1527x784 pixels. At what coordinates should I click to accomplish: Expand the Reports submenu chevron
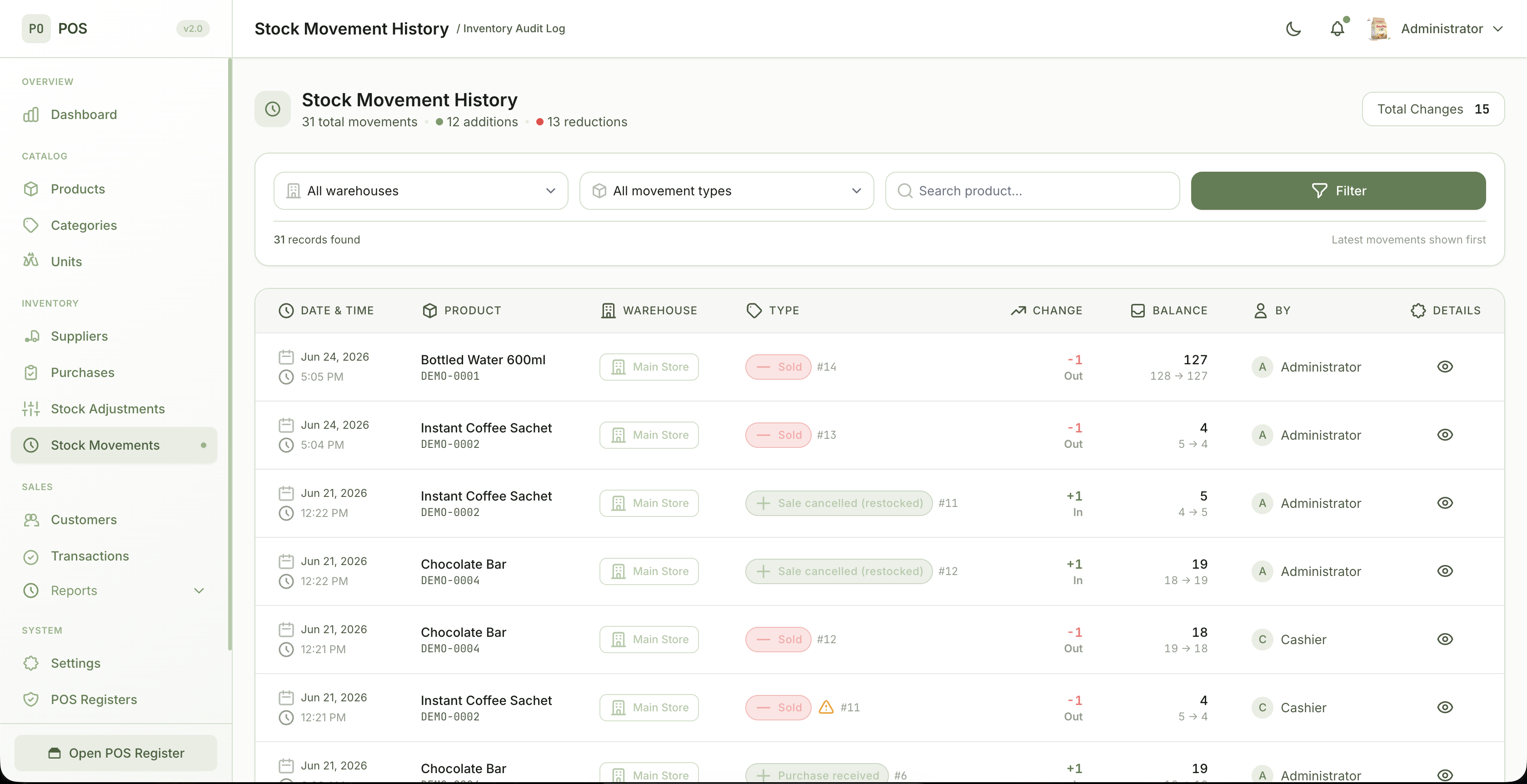199,591
